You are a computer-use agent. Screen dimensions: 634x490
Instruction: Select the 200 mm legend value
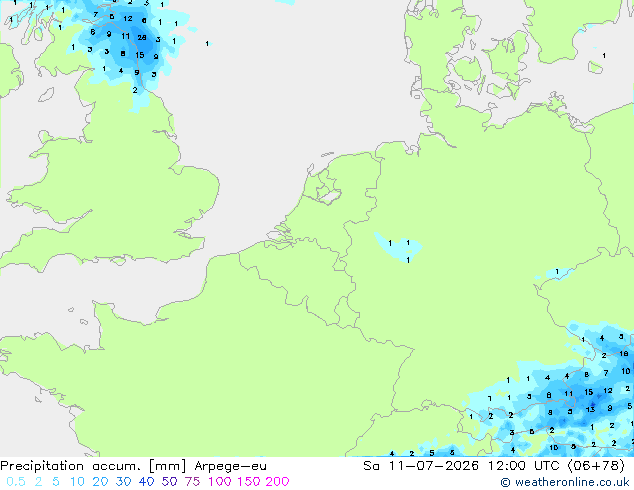[277, 482]
